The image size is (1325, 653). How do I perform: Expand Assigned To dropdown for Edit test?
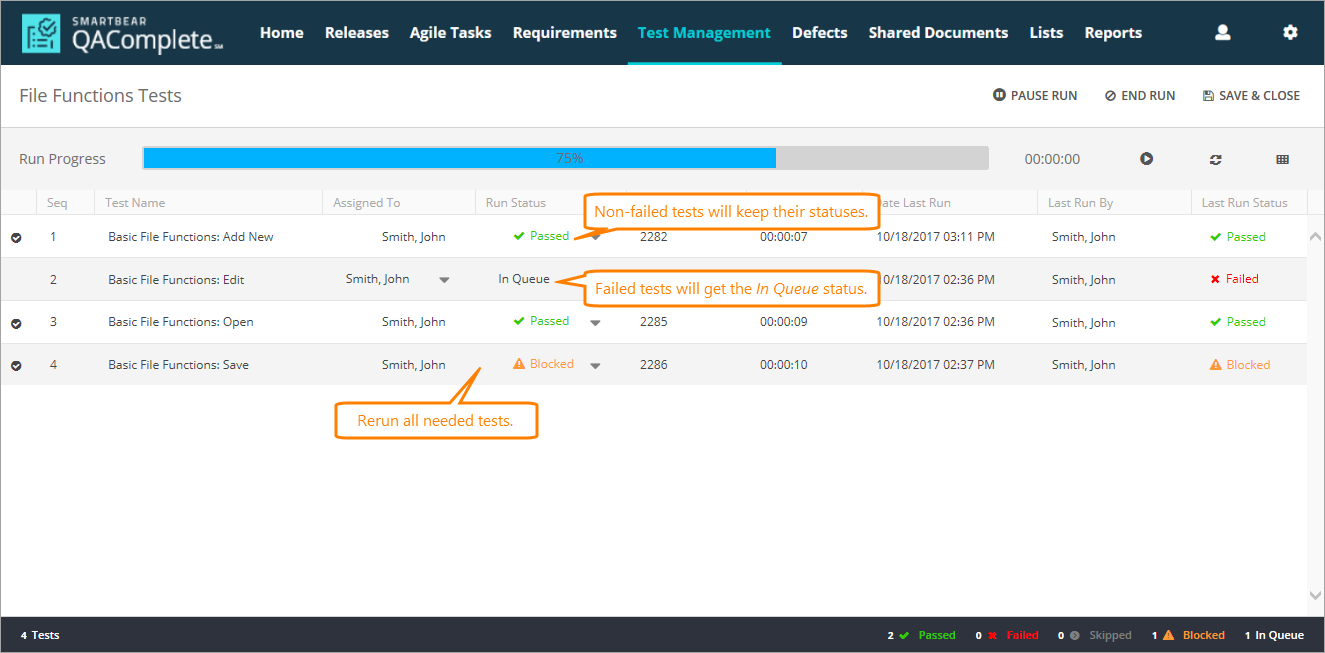pyautogui.click(x=444, y=280)
